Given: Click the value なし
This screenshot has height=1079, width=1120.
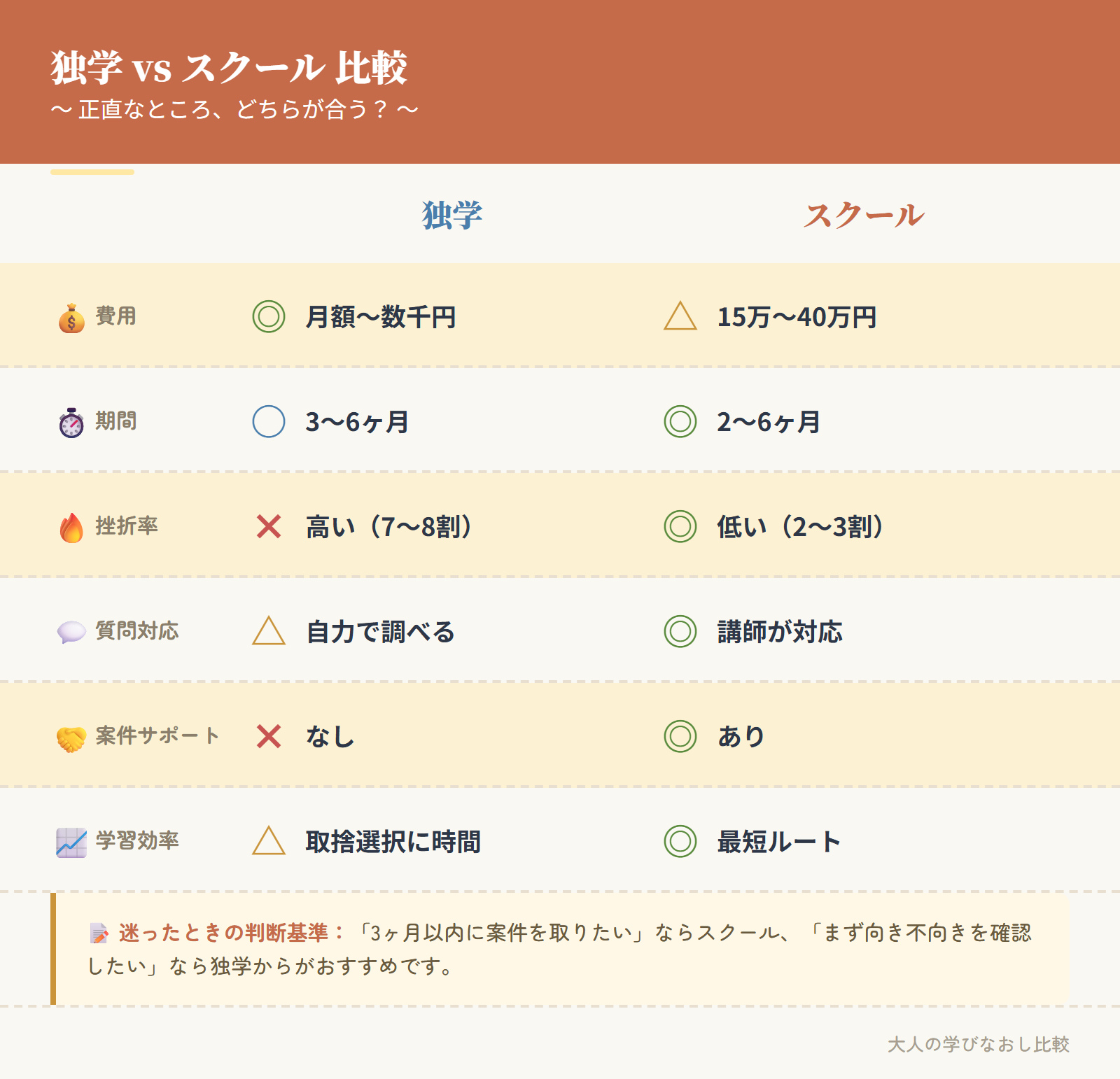Looking at the screenshot, I should (330, 737).
